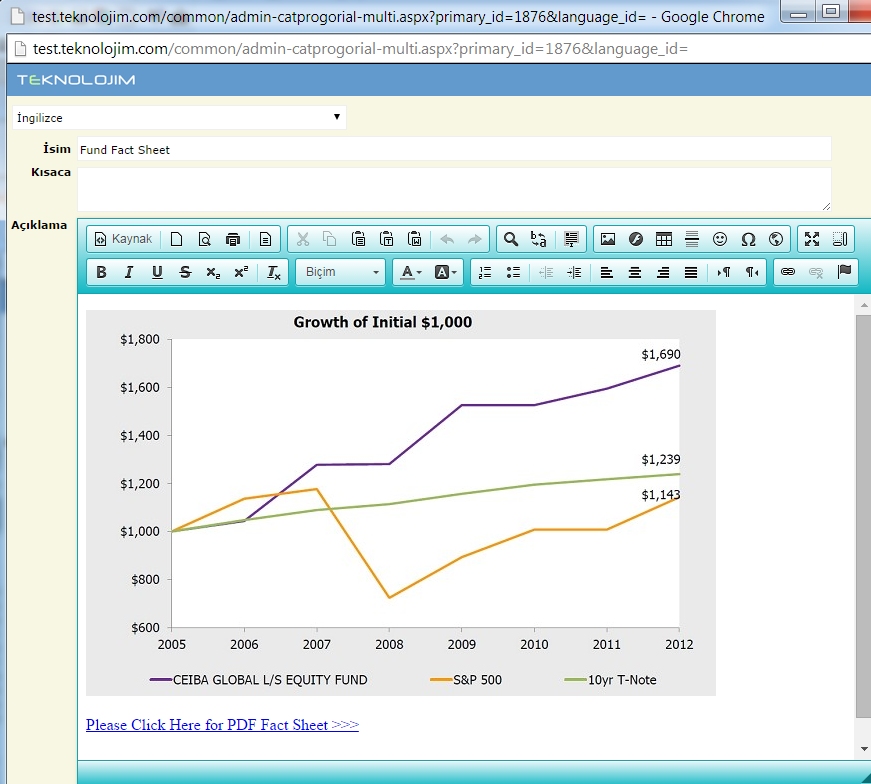871x784 pixels.
Task: Click the Açıklama field label
Action: [39, 225]
